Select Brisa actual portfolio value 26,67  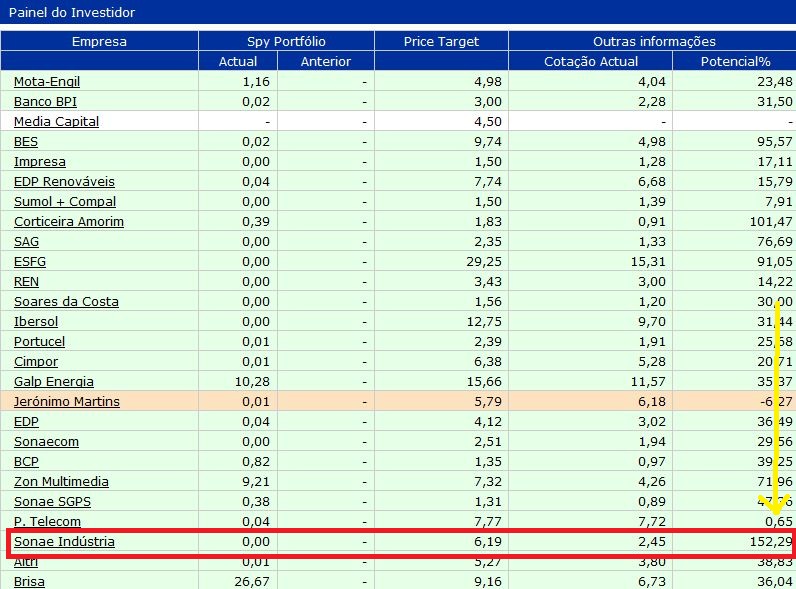[252, 581]
